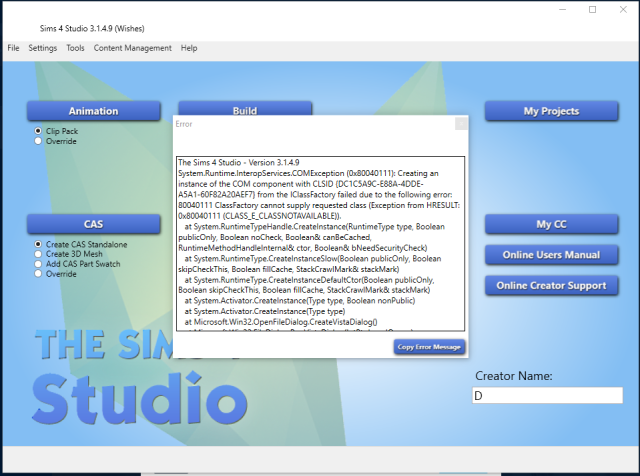Minimize the Sims 4 Studio window
640x476 pixels.
[562, 9]
